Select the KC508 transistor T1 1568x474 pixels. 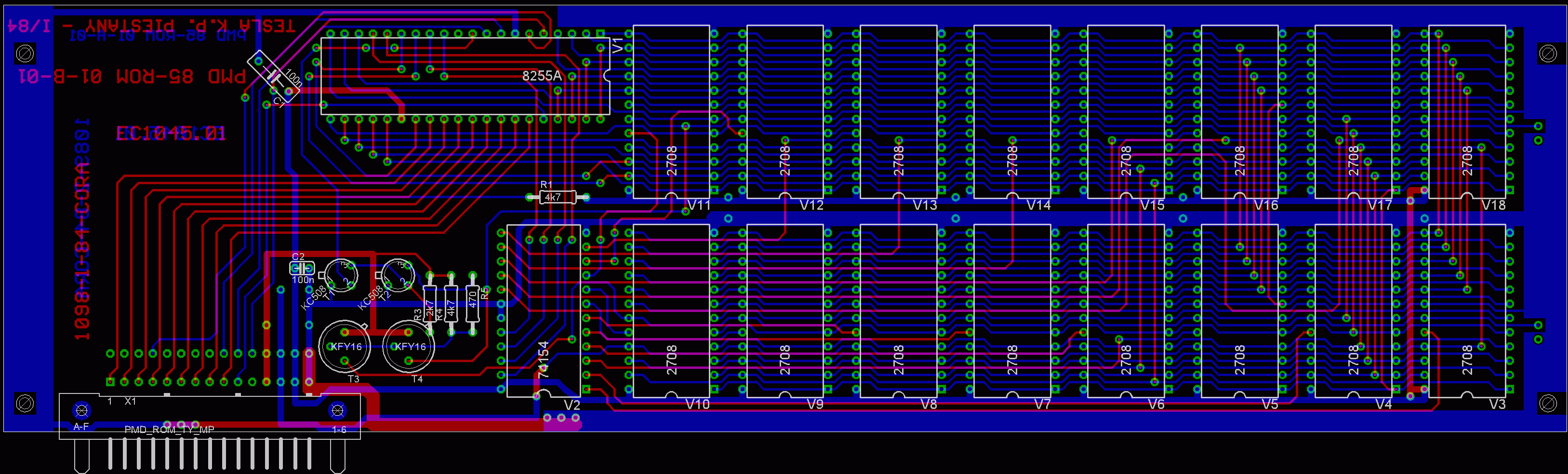[341, 275]
